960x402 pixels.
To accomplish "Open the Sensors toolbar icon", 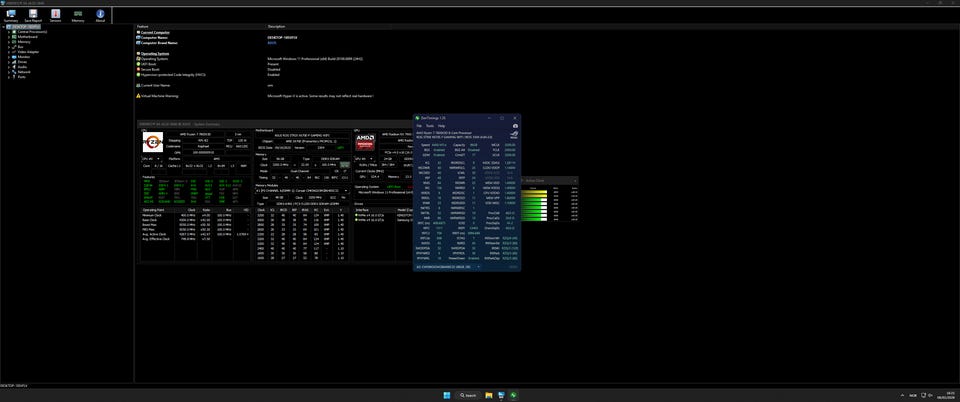I will (55, 15).
